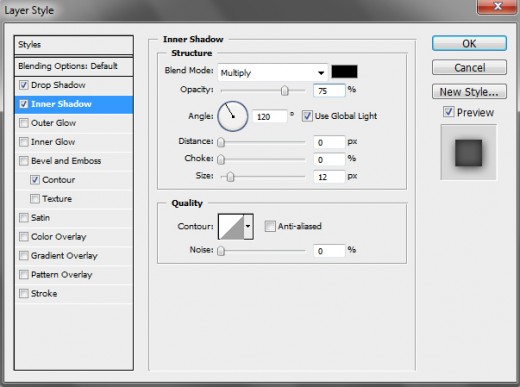Enable the Stroke checkbox

pos(24,294)
